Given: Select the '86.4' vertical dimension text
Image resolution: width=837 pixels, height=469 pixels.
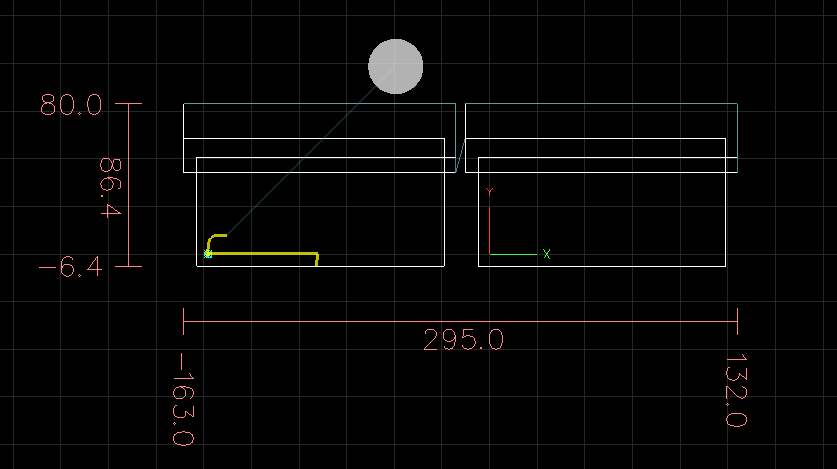Looking at the screenshot, I should coord(110,187).
